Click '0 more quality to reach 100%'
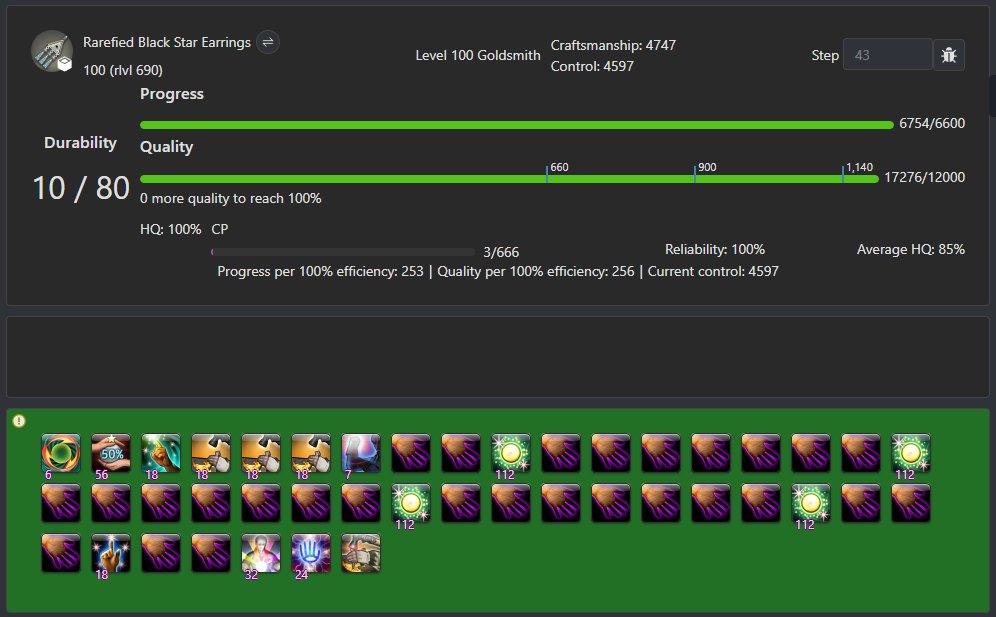The image size is (996, 617). coord(231,198)
